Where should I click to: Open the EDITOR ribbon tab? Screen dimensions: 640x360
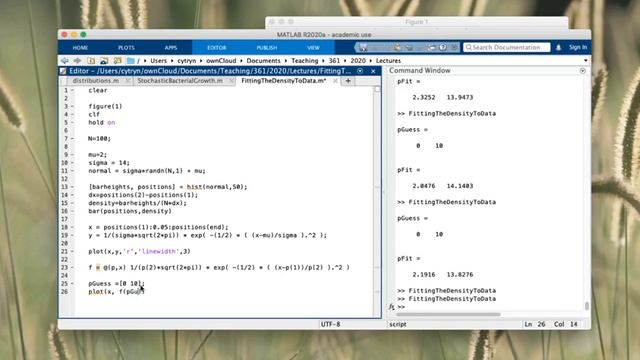coord(216,48)
